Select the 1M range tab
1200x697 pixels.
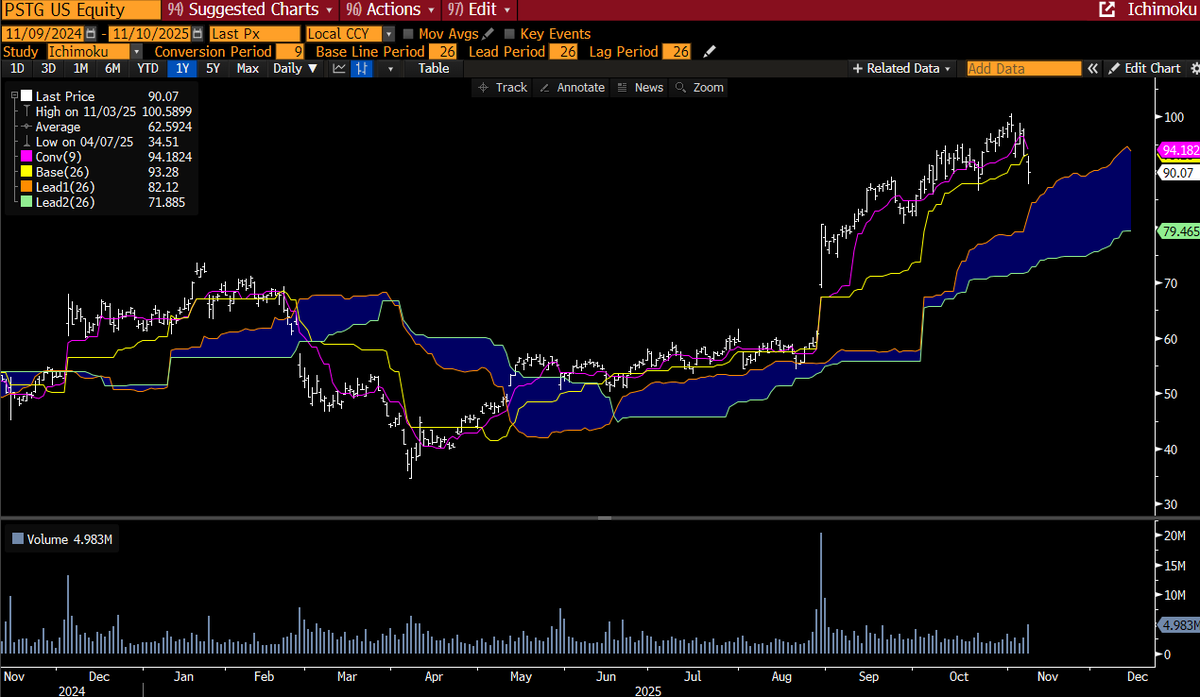coord(81,68)
